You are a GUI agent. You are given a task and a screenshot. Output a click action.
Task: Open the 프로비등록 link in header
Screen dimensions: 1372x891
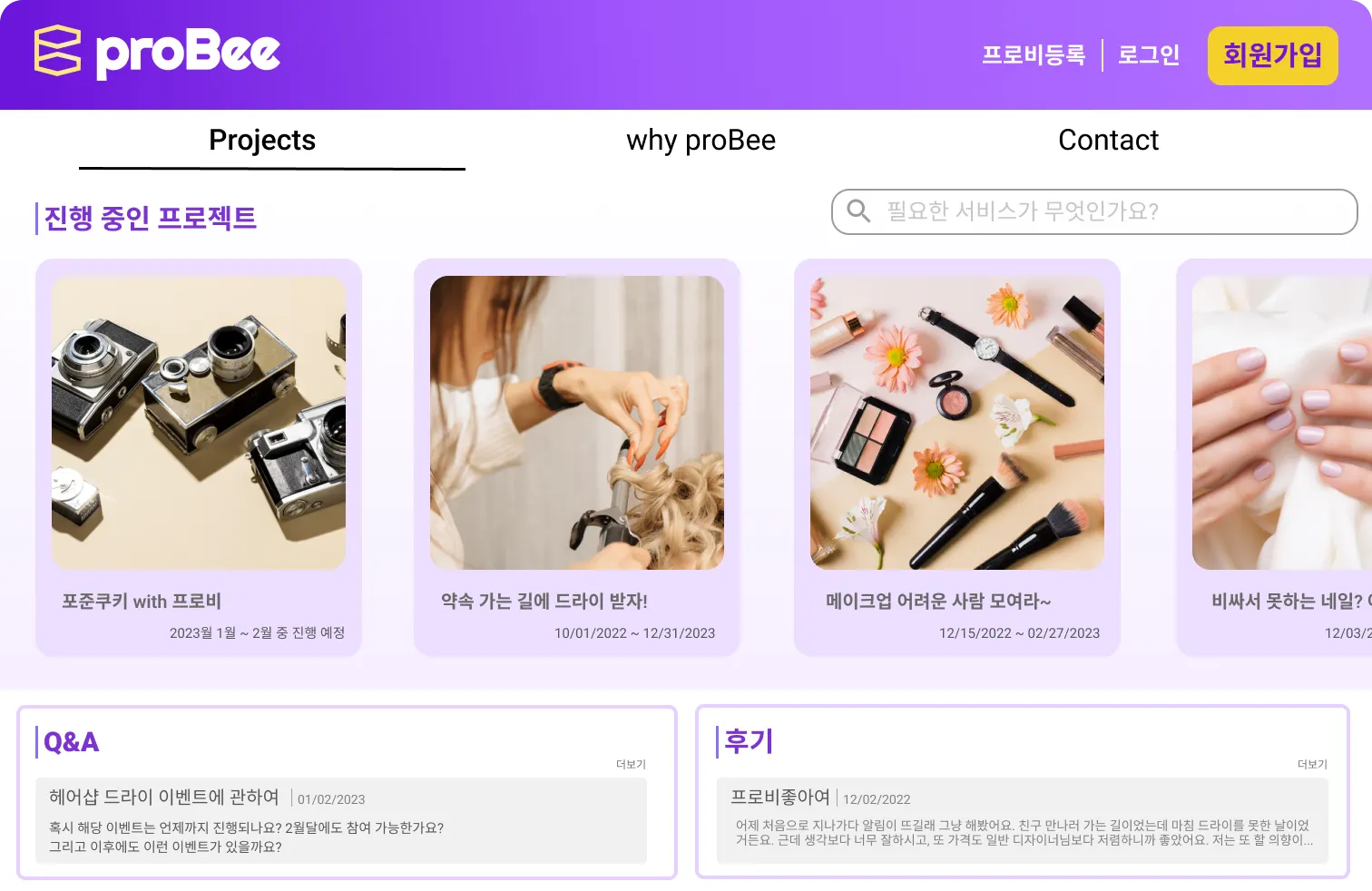pos(1034,55)
